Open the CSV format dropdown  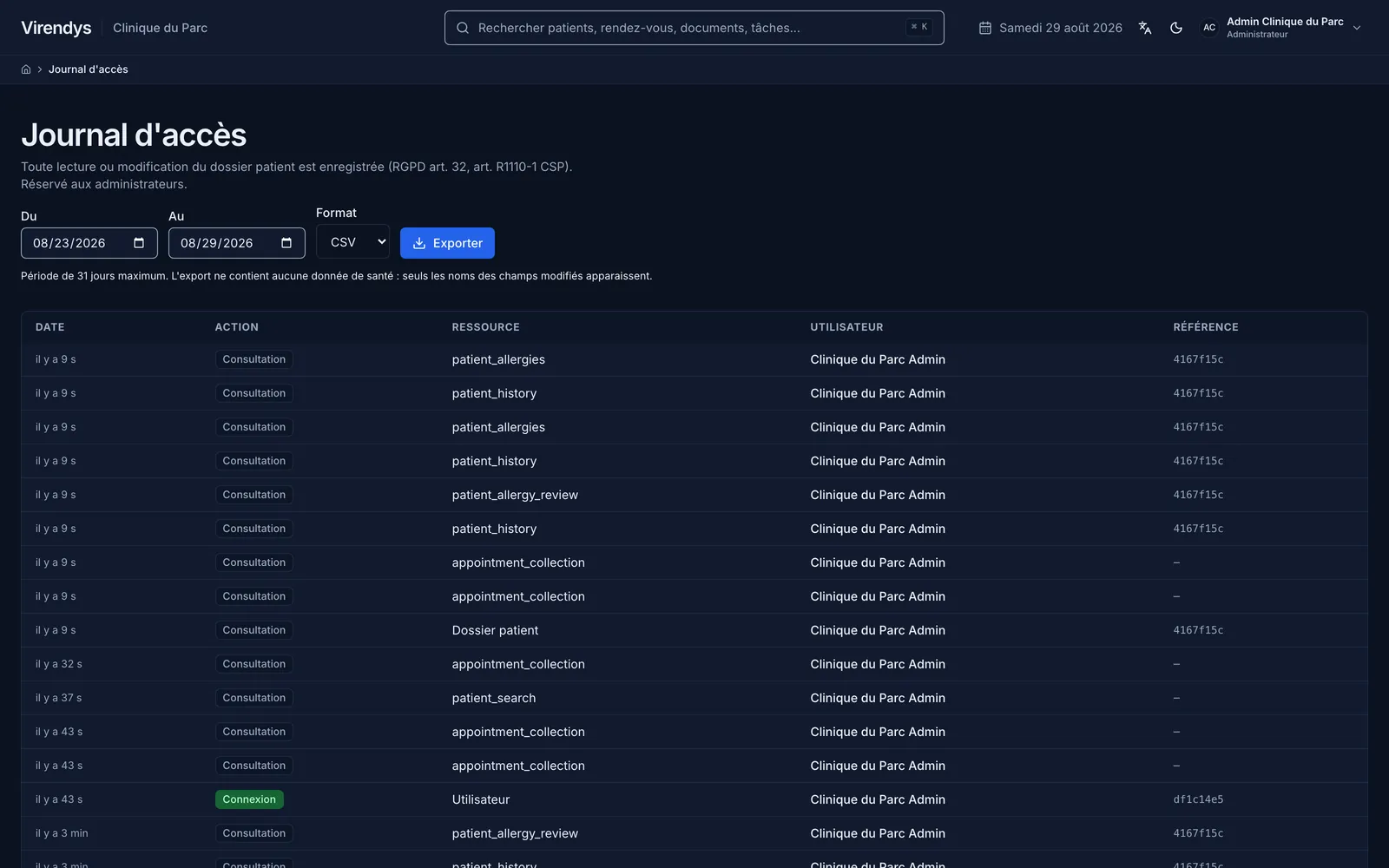tap(352, 242)
